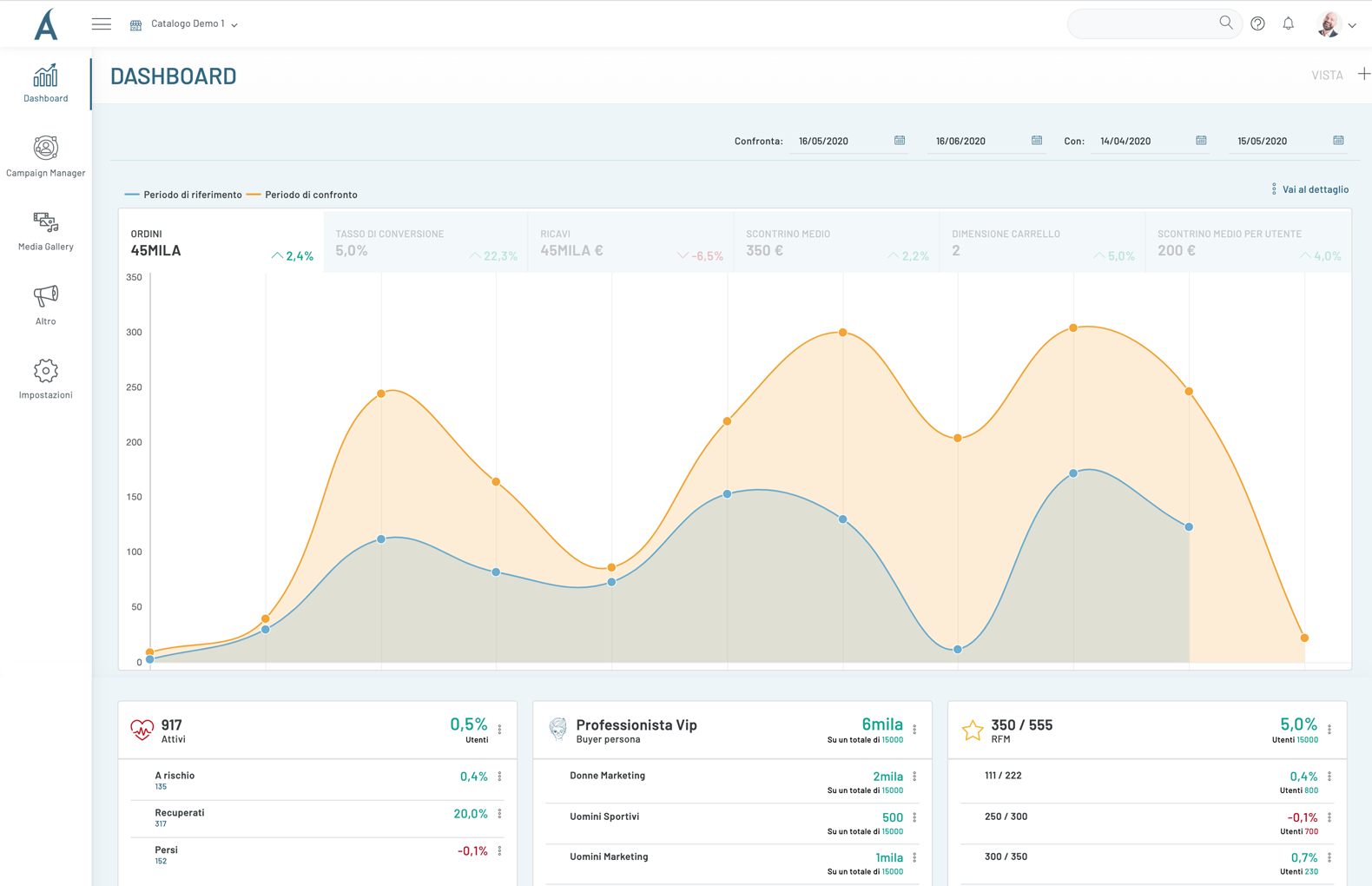This screenshot has height=886, width=1372.
Task: Click the orange peak data point at 300
Action: click(842, 333)
